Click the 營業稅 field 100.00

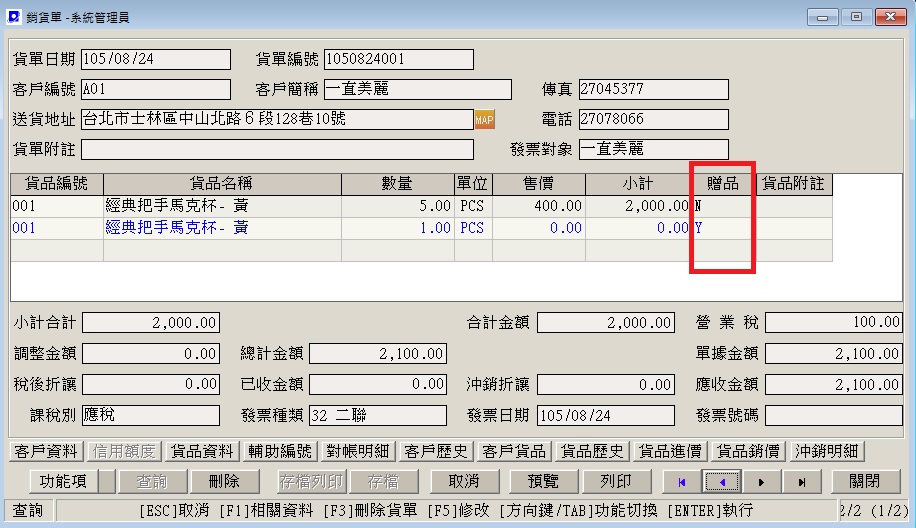coord(834,322)
